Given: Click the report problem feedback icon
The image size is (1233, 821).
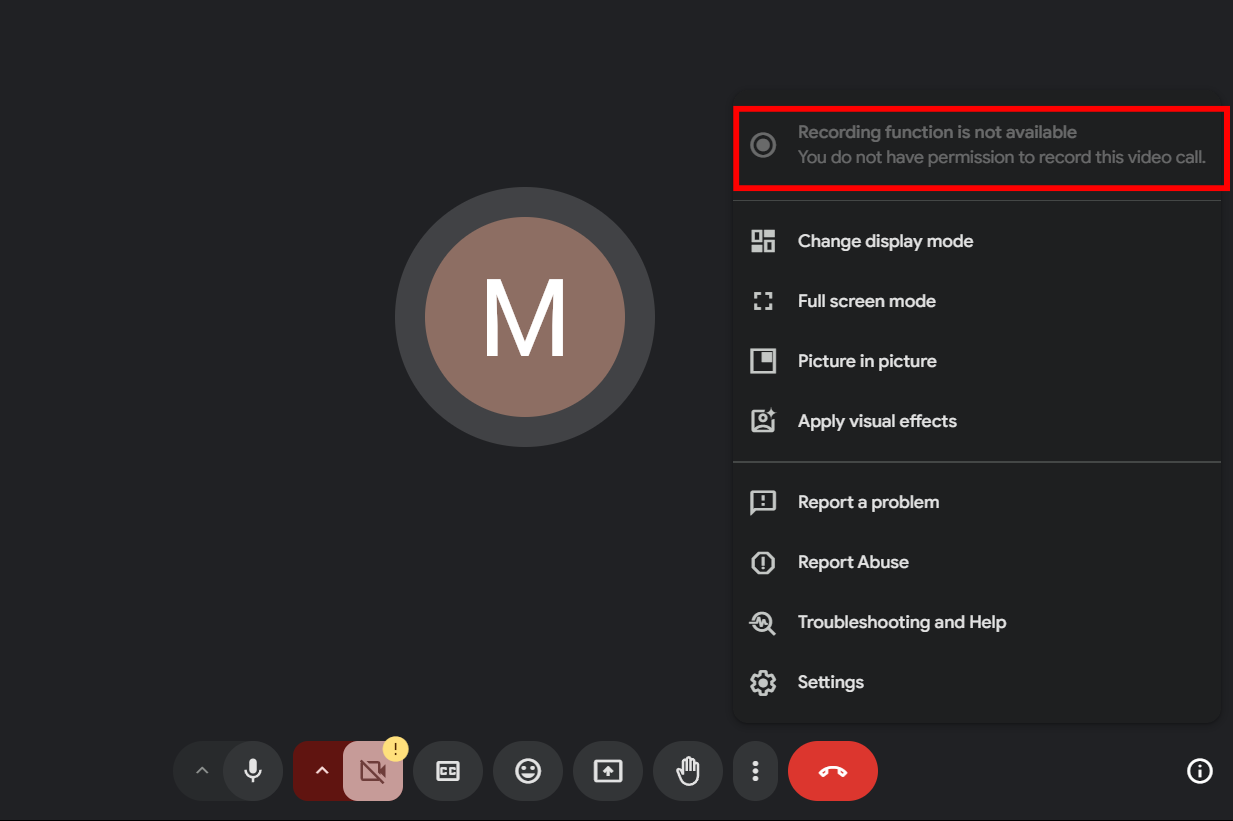Looking at the screenshot, I should pyautogui.click(x=763, y=502).
